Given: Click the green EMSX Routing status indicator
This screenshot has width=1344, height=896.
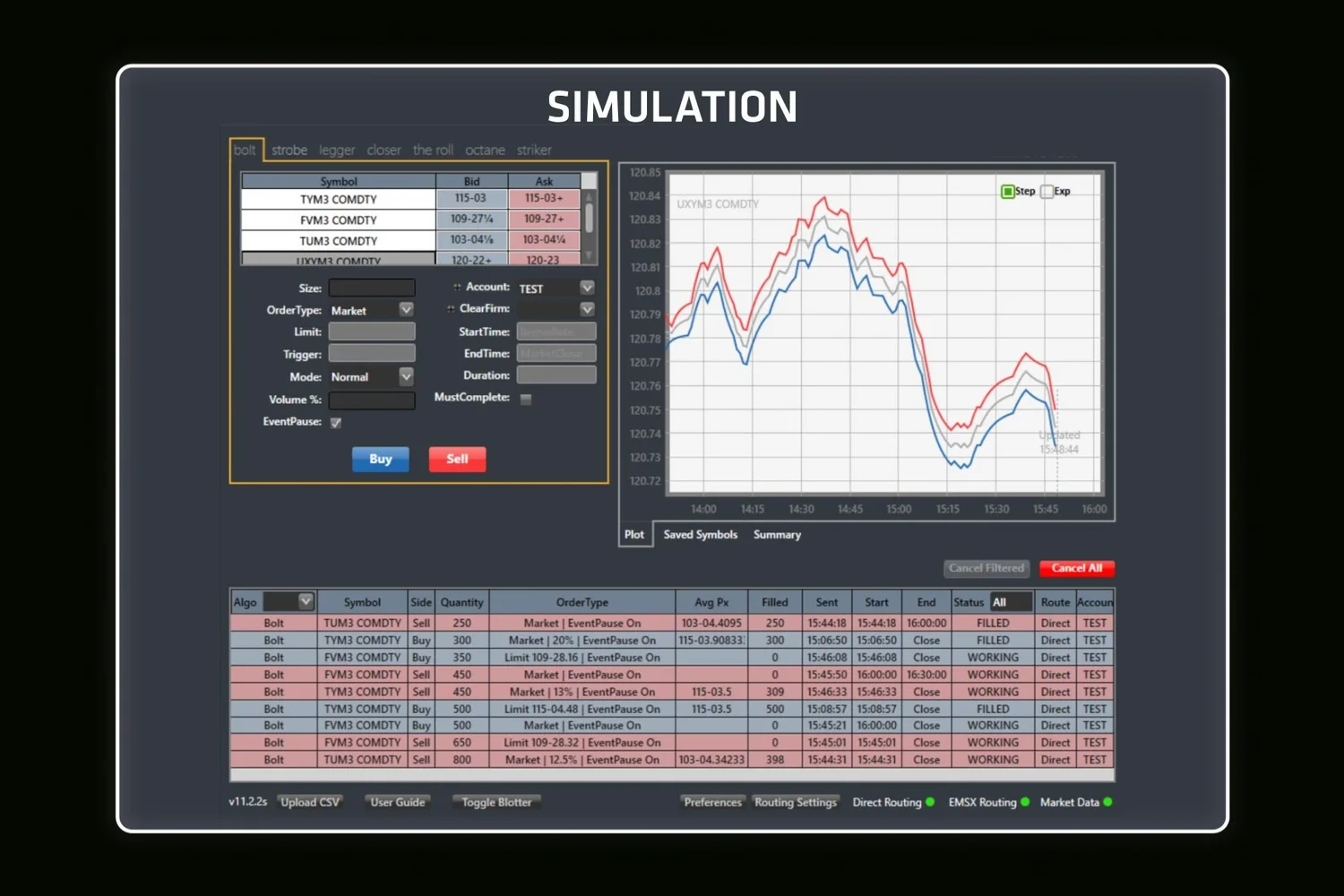Looking at the screenshot, I should click(x=1025, y=802).
